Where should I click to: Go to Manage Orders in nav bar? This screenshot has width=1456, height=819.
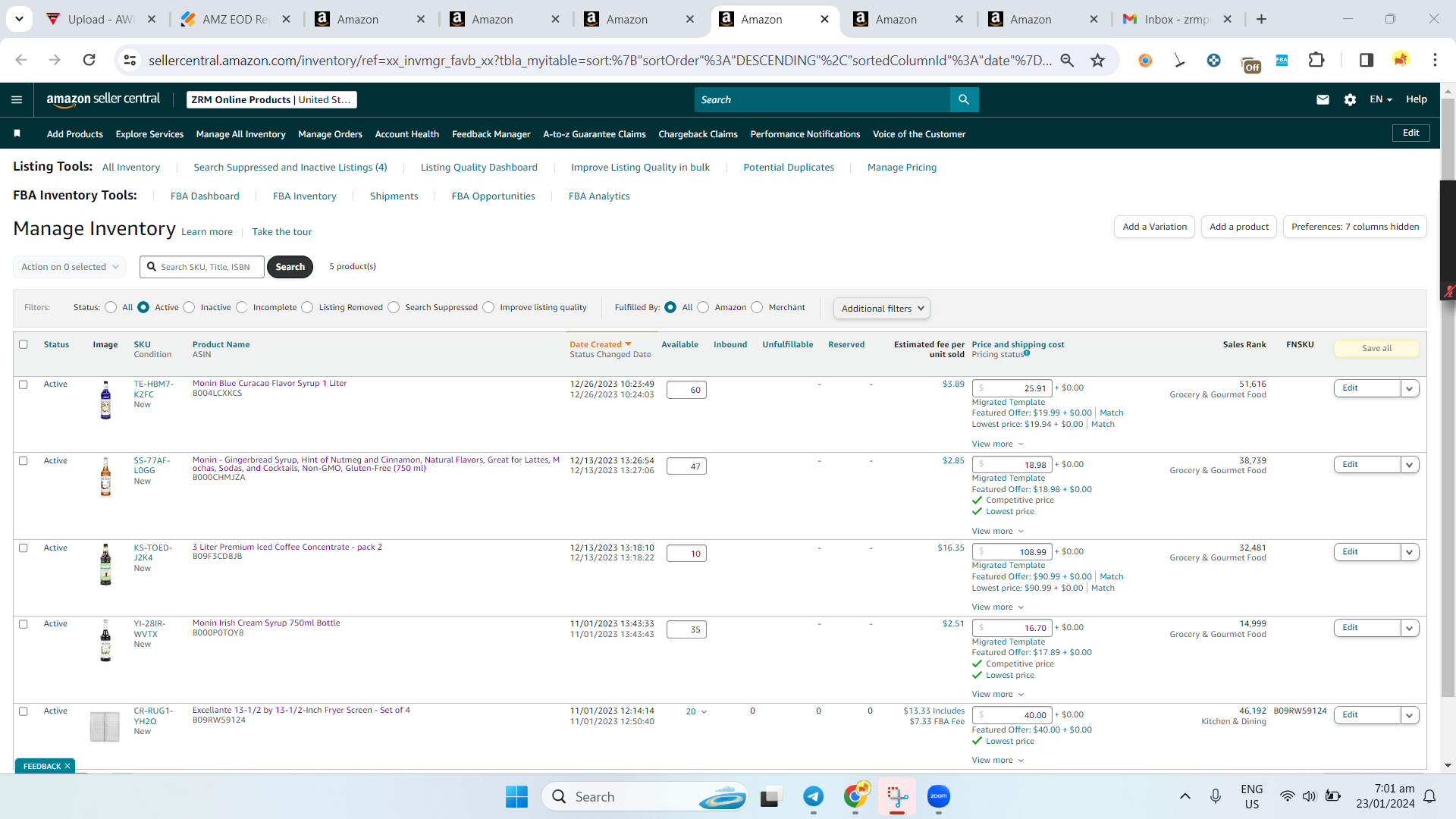tap(330, 134)
